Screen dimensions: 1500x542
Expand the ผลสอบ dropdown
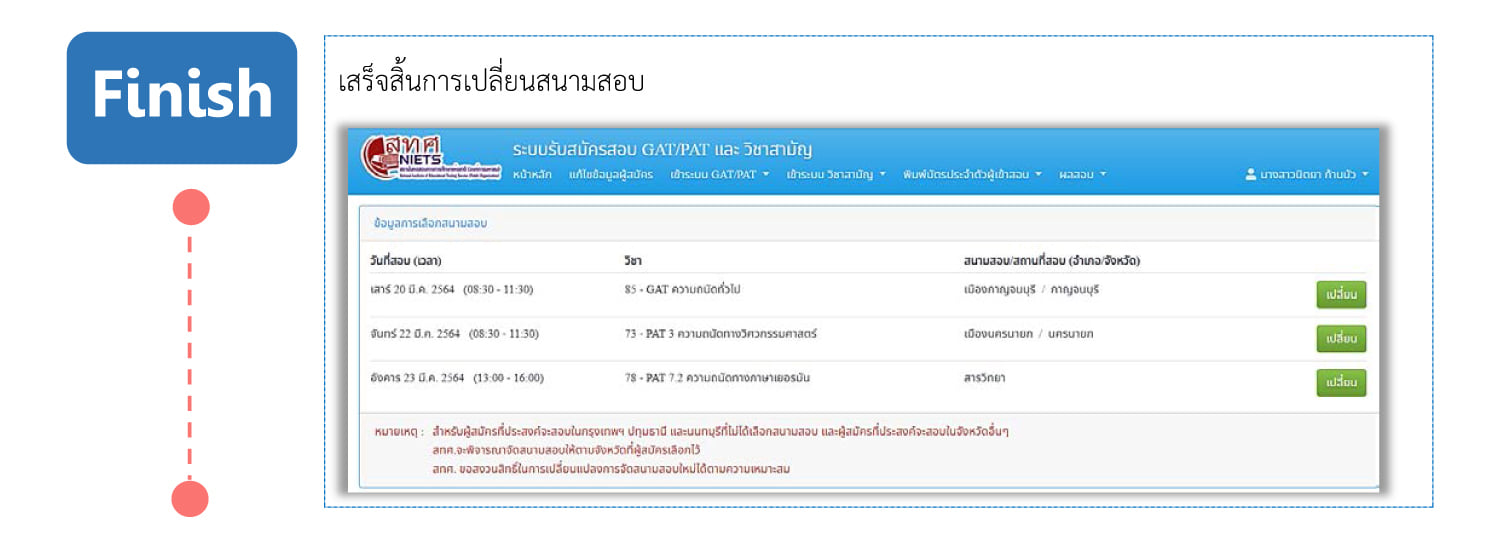(1083, 174)
